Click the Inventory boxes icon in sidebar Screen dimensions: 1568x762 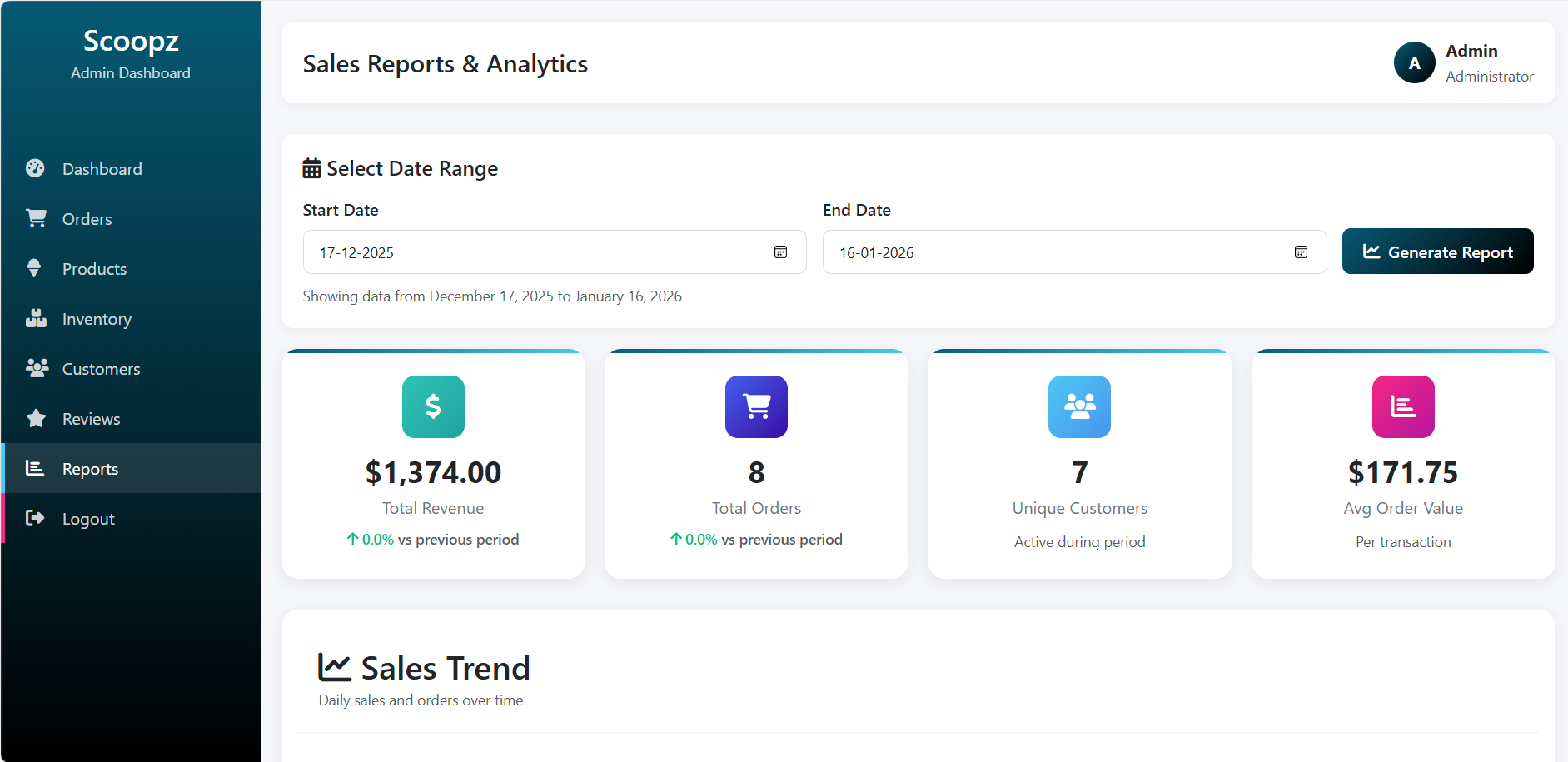[36, 318]
